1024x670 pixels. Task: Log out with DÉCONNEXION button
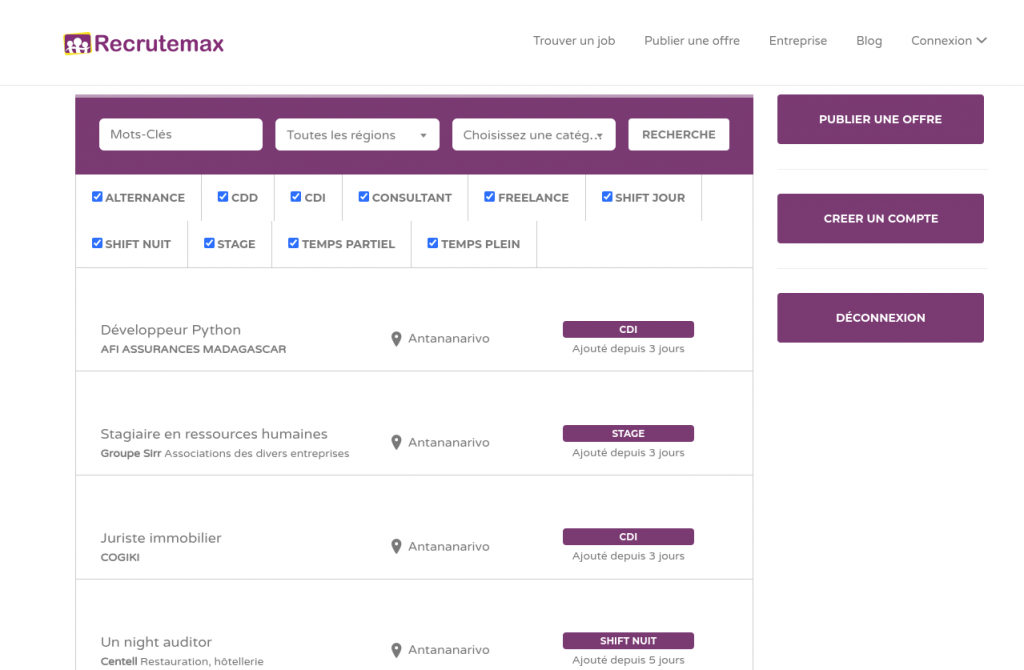click(880, 318)
